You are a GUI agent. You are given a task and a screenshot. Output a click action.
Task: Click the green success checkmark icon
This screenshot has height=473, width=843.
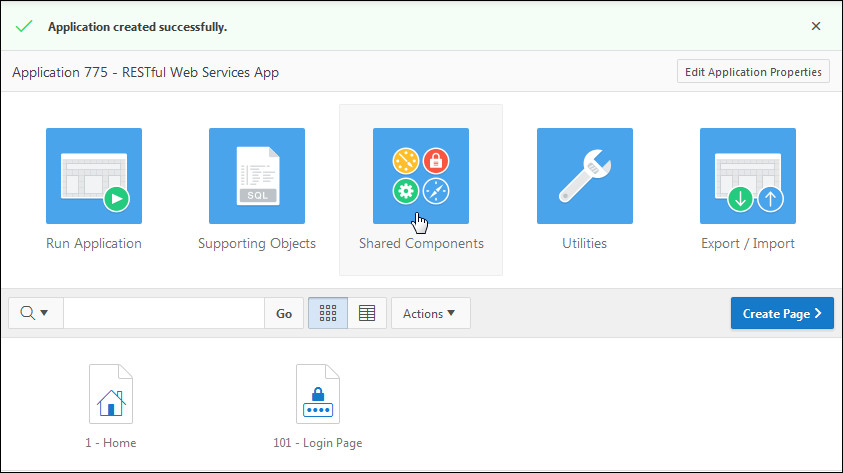24,26
